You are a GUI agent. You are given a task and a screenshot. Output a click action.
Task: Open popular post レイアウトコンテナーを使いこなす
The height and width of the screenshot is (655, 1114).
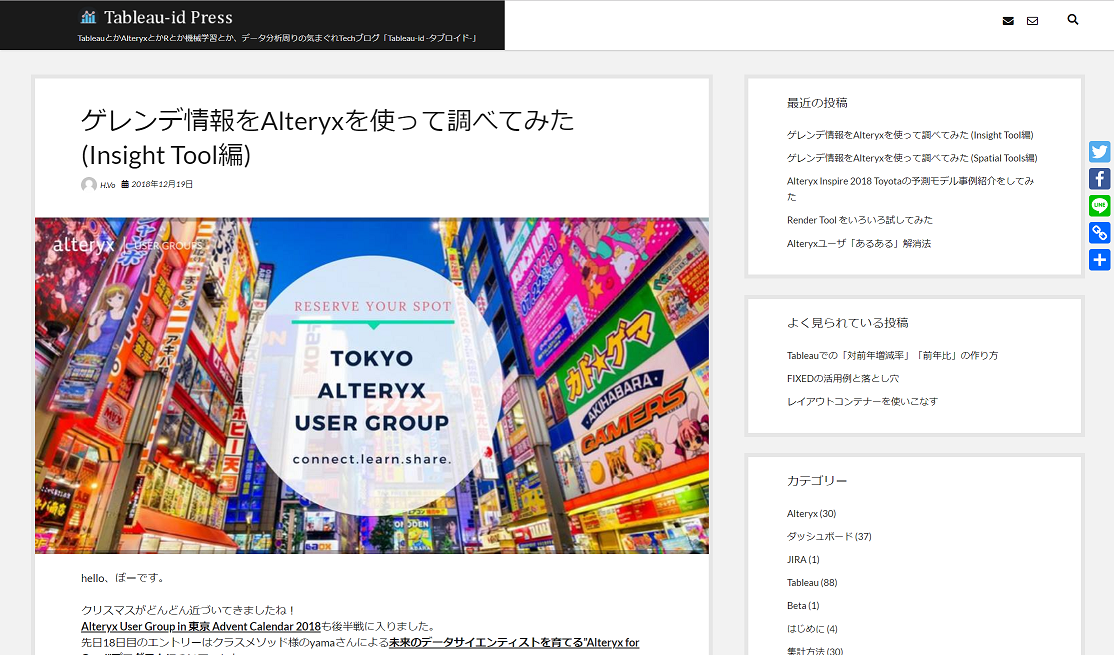862,401
